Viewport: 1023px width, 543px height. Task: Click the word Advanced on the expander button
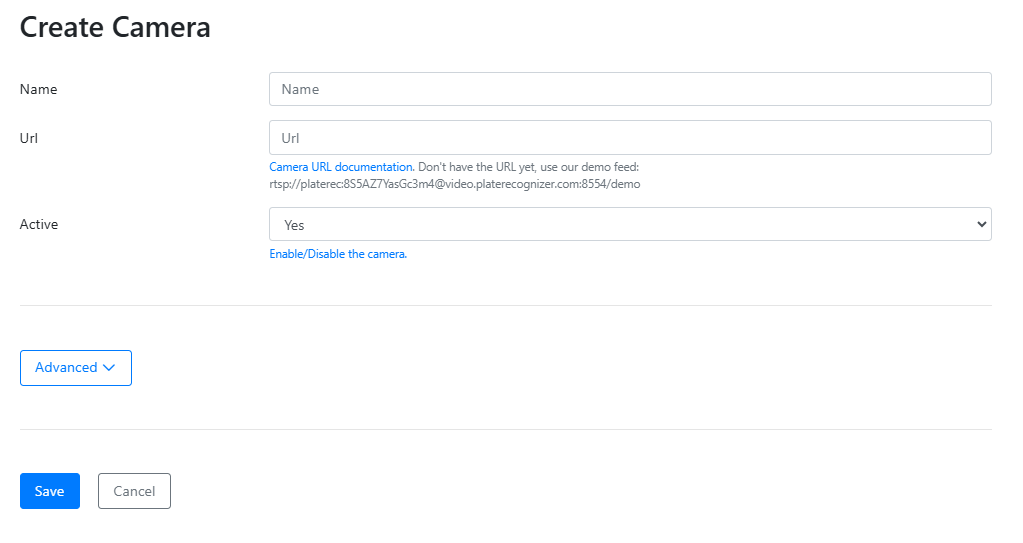click(x=66, y=367)
